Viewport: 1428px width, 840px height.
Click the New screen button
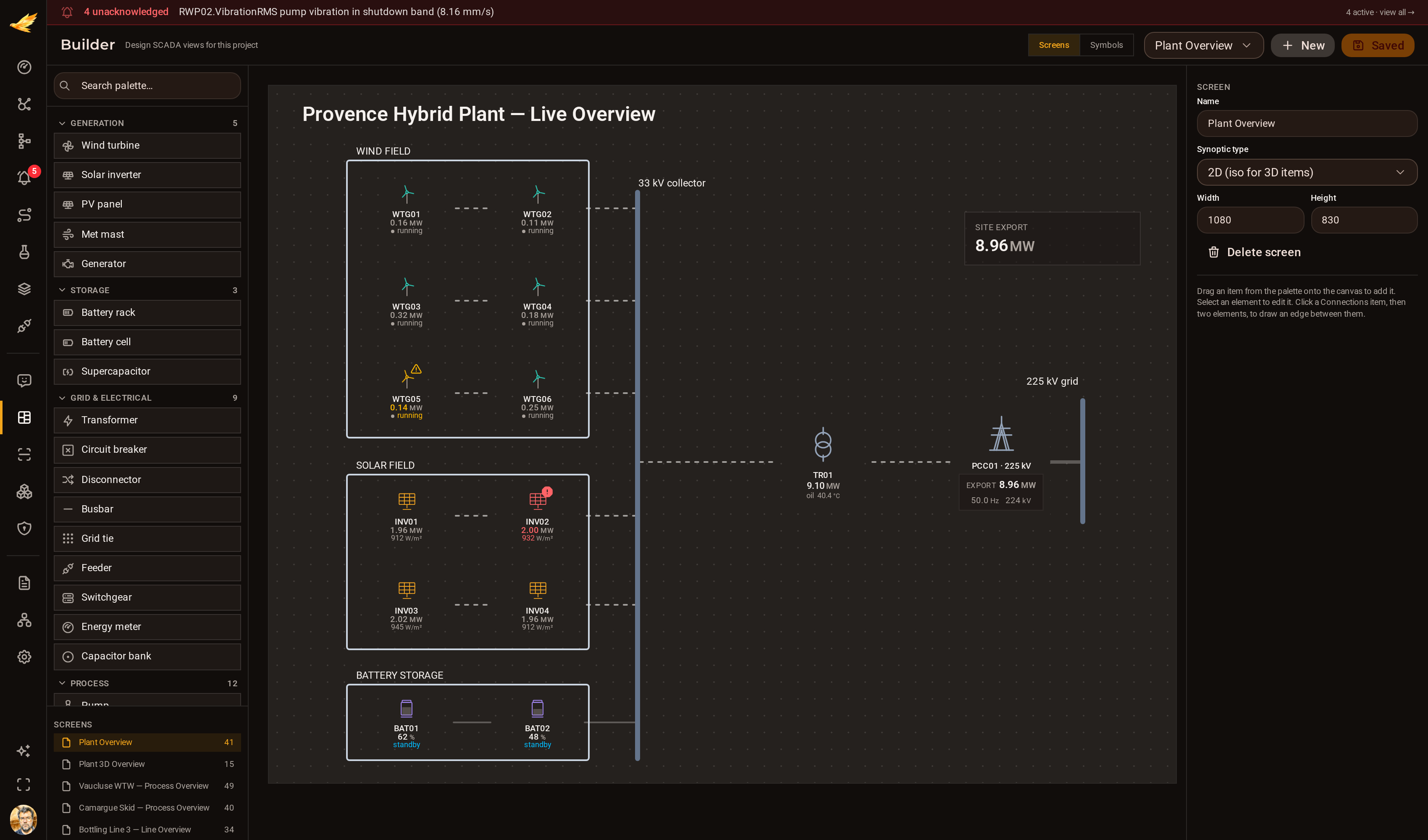coord(1302,45)
